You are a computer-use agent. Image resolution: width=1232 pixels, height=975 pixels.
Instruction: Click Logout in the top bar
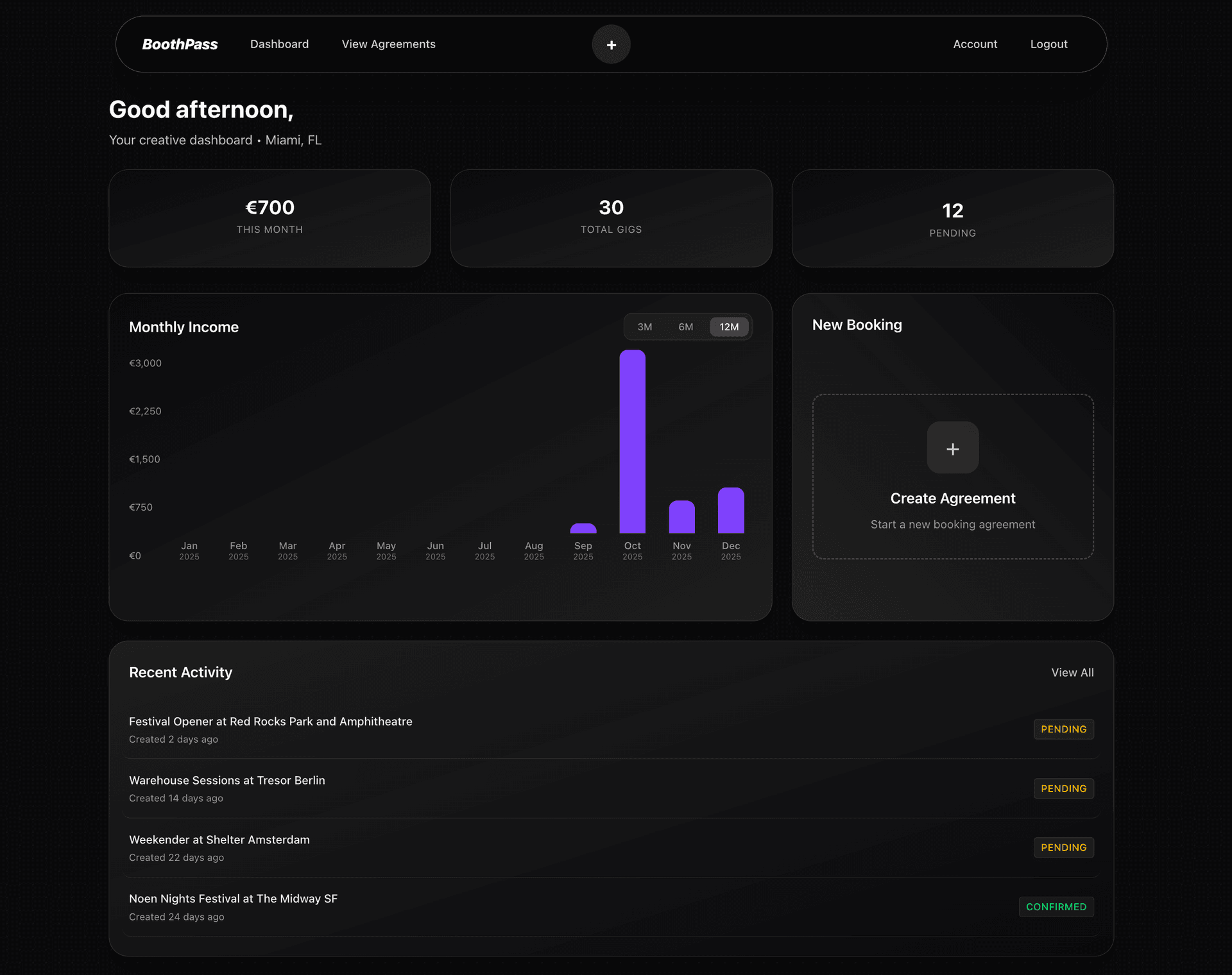click(x=1048, y=44)
